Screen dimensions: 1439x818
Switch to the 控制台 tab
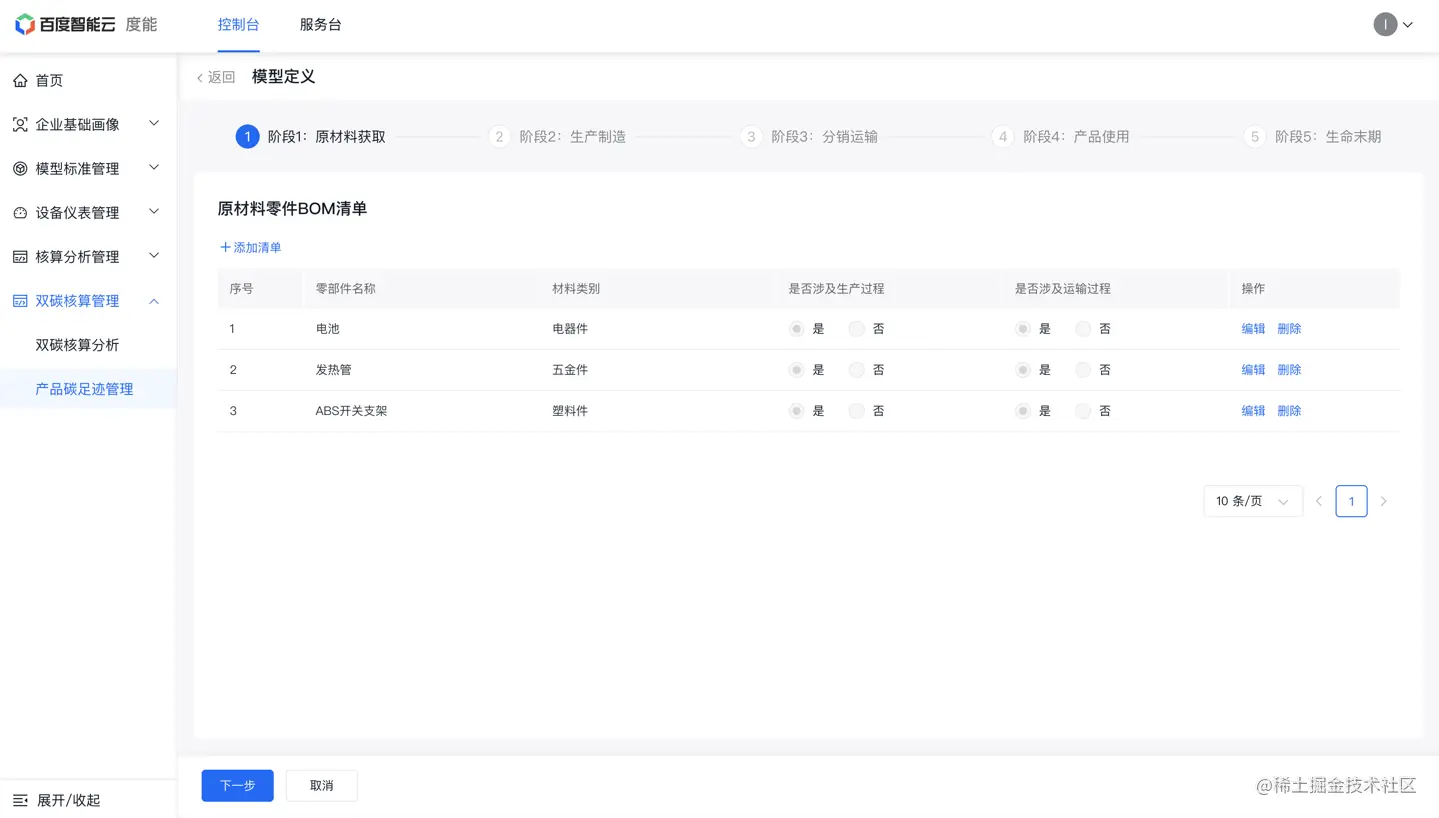[x=238, y=25]
